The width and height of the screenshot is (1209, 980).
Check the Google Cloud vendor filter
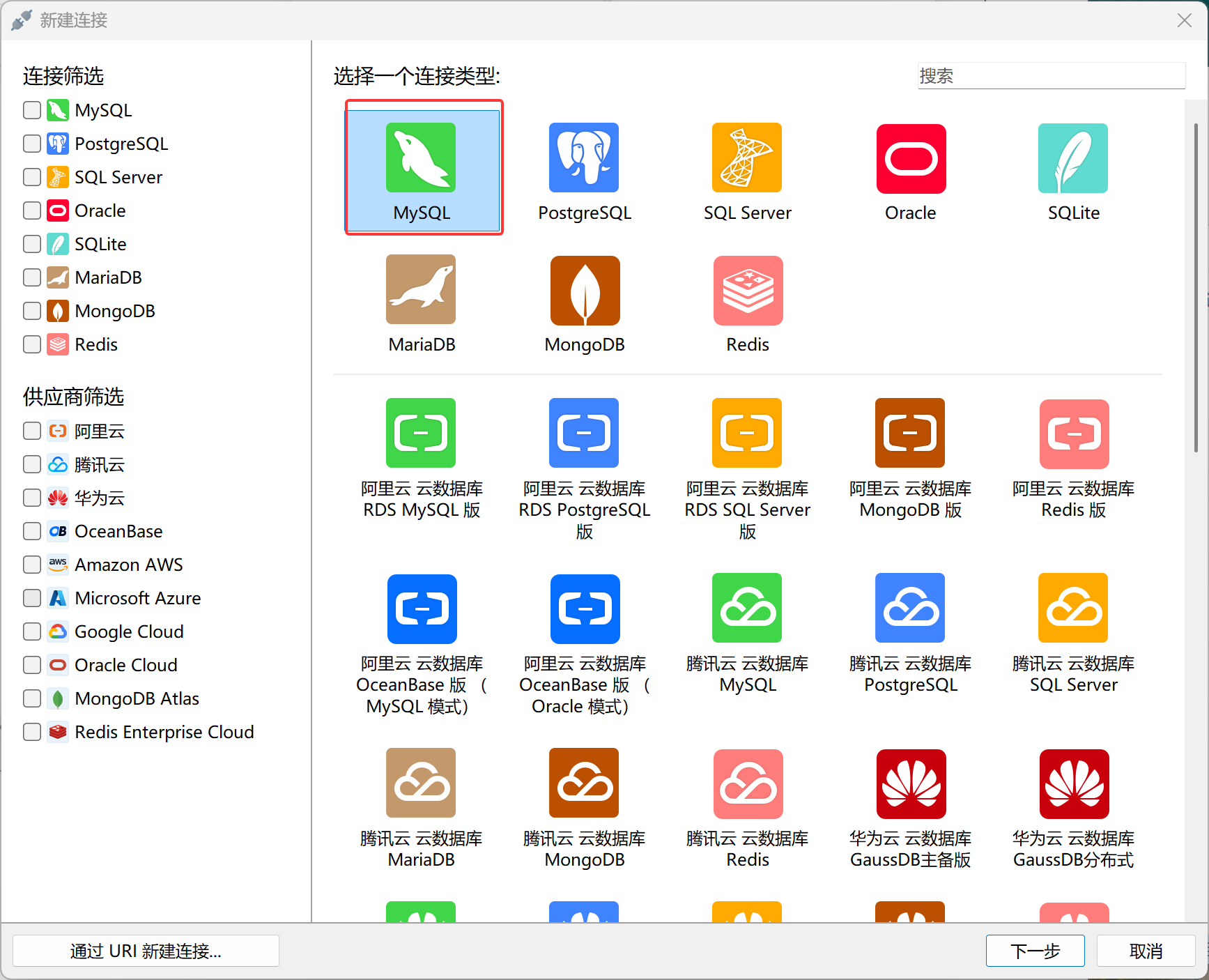click(x=32, y=631)
